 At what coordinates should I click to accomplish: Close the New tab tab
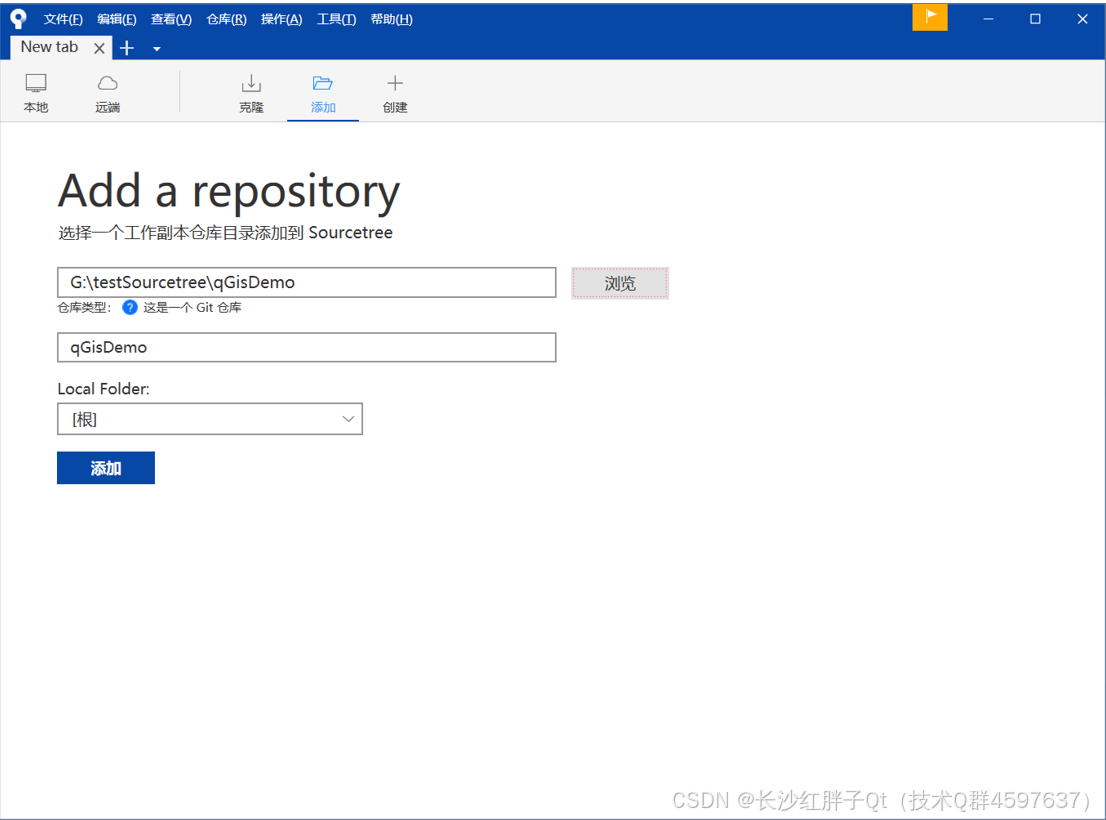(99, 48)
